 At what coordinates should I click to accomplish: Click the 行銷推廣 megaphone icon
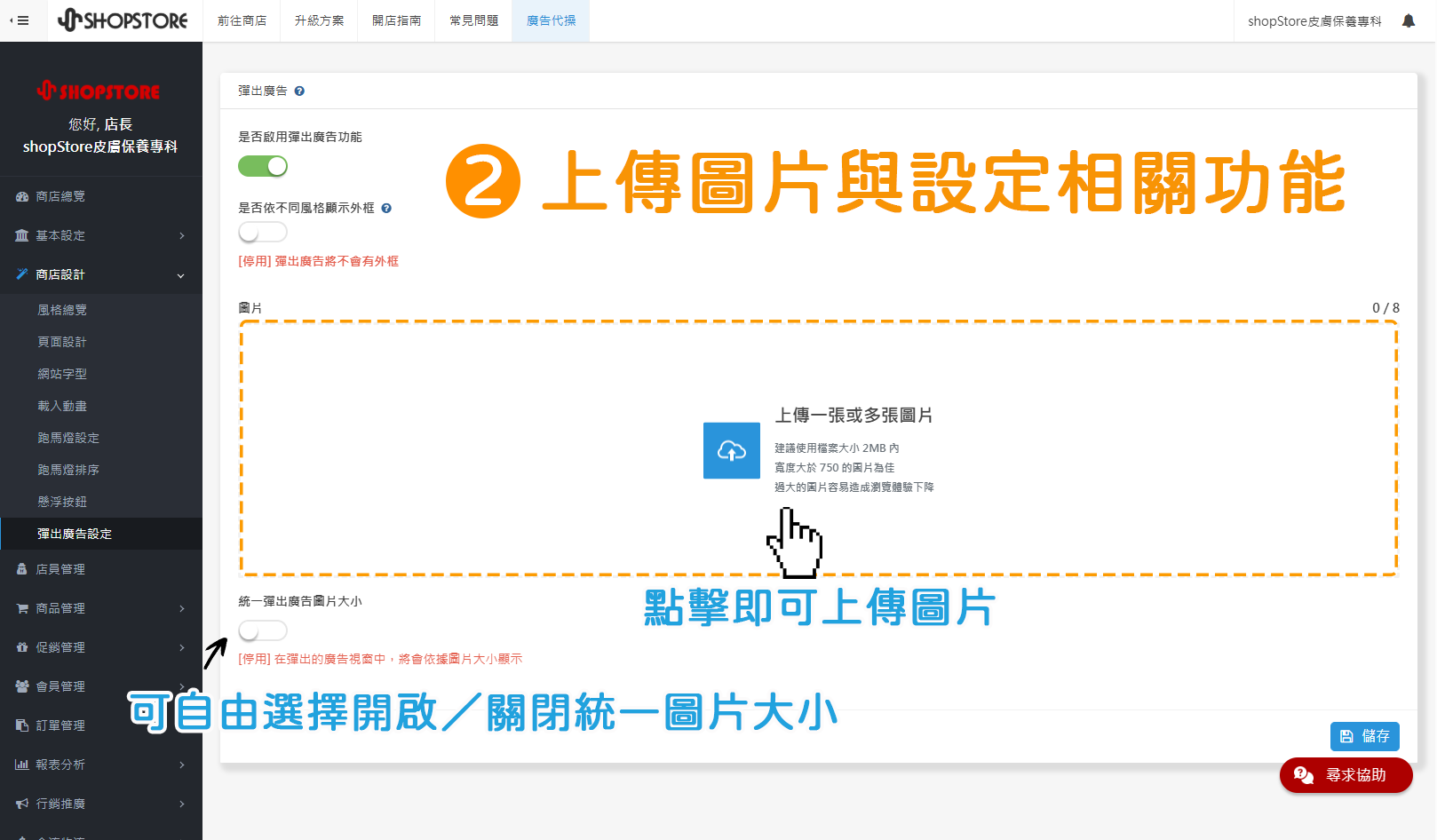[22, 804]
